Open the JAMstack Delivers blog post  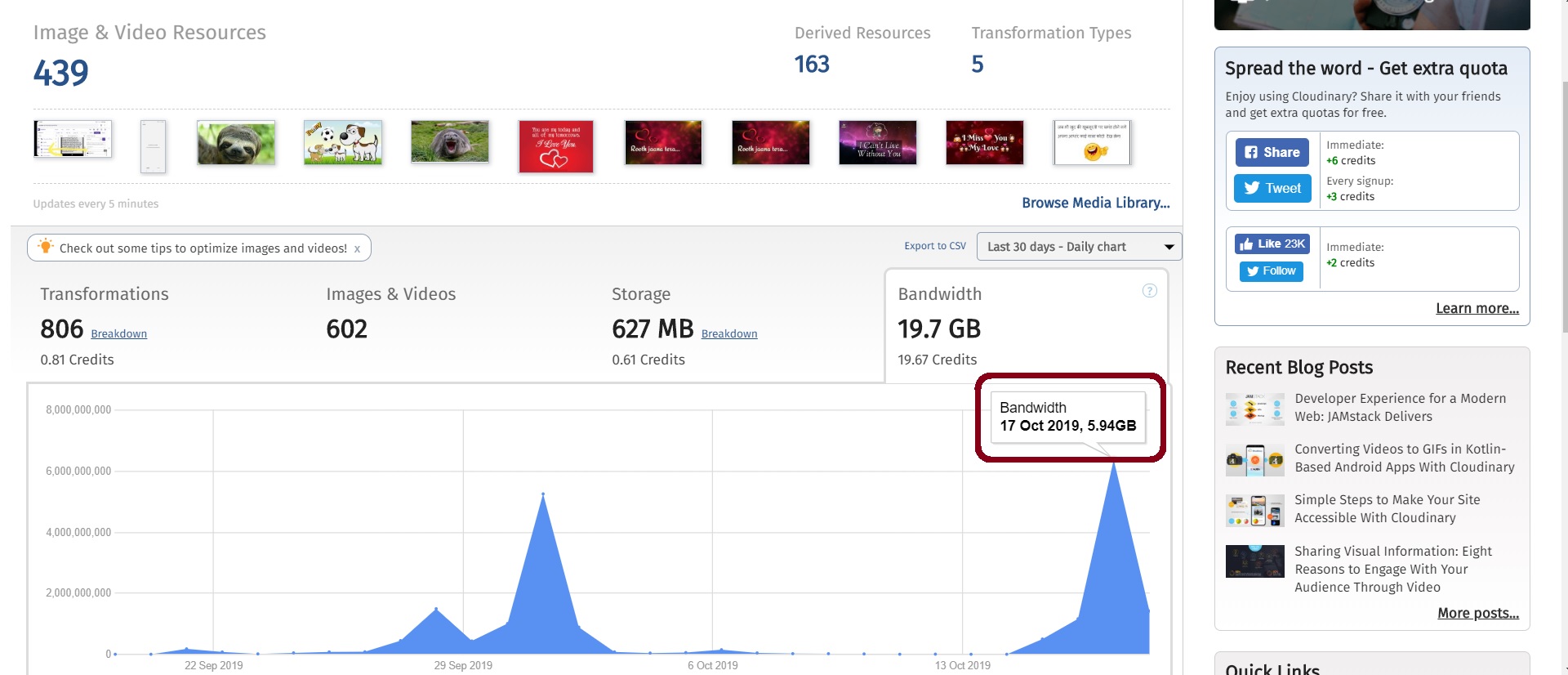click(x=1401, y=408)
